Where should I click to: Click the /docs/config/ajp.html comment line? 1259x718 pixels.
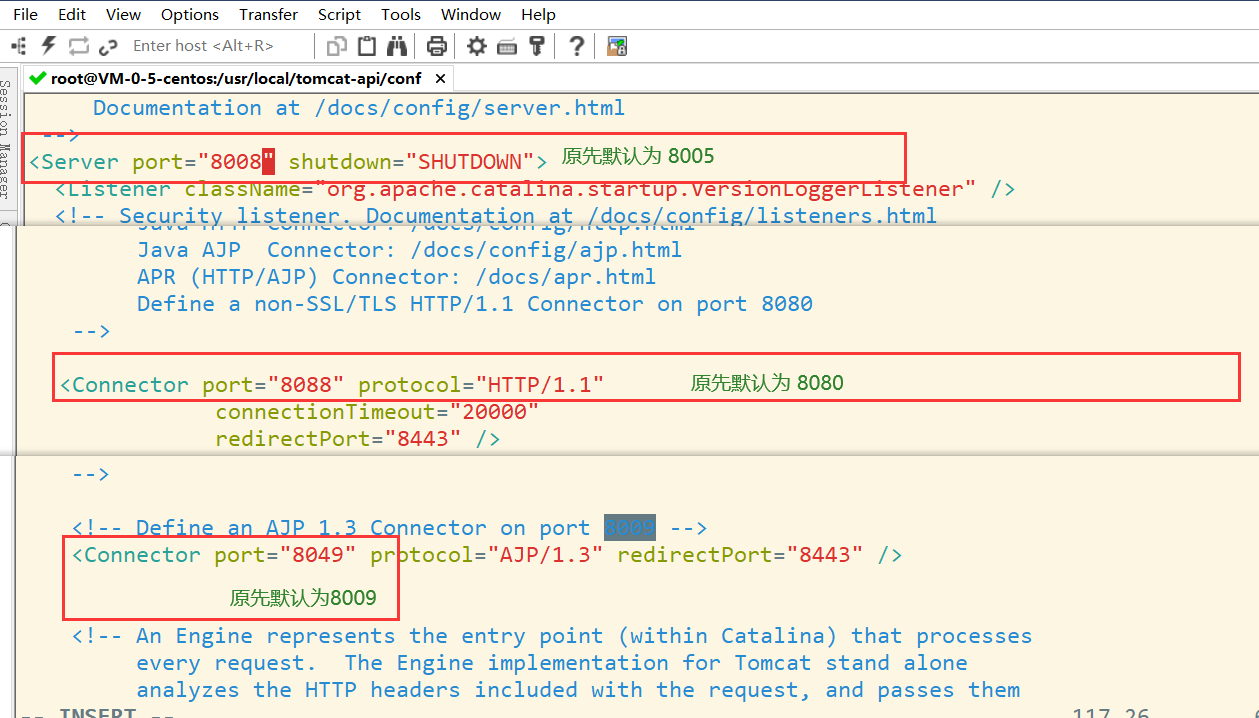(x=410, y=249)
